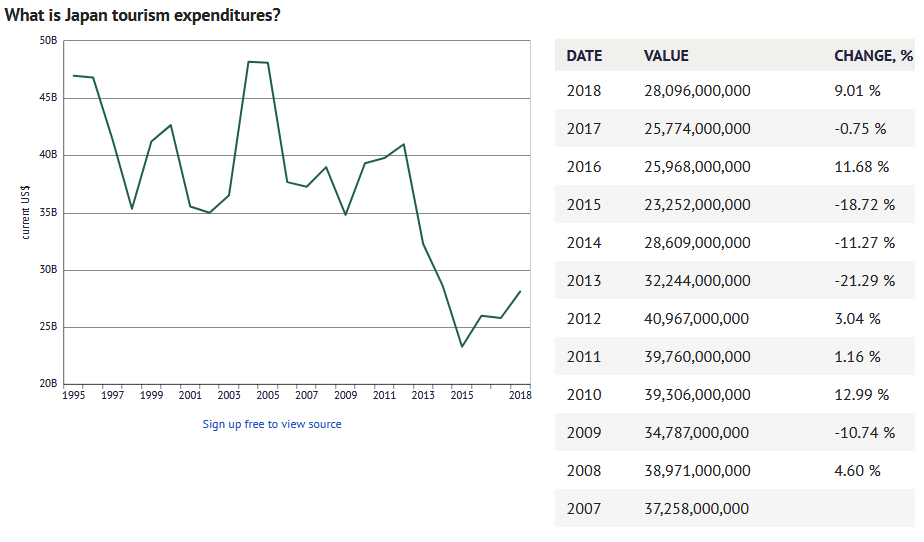
Task: Select the 2018 date cell in the table
Action: click(x=584, y=91)
